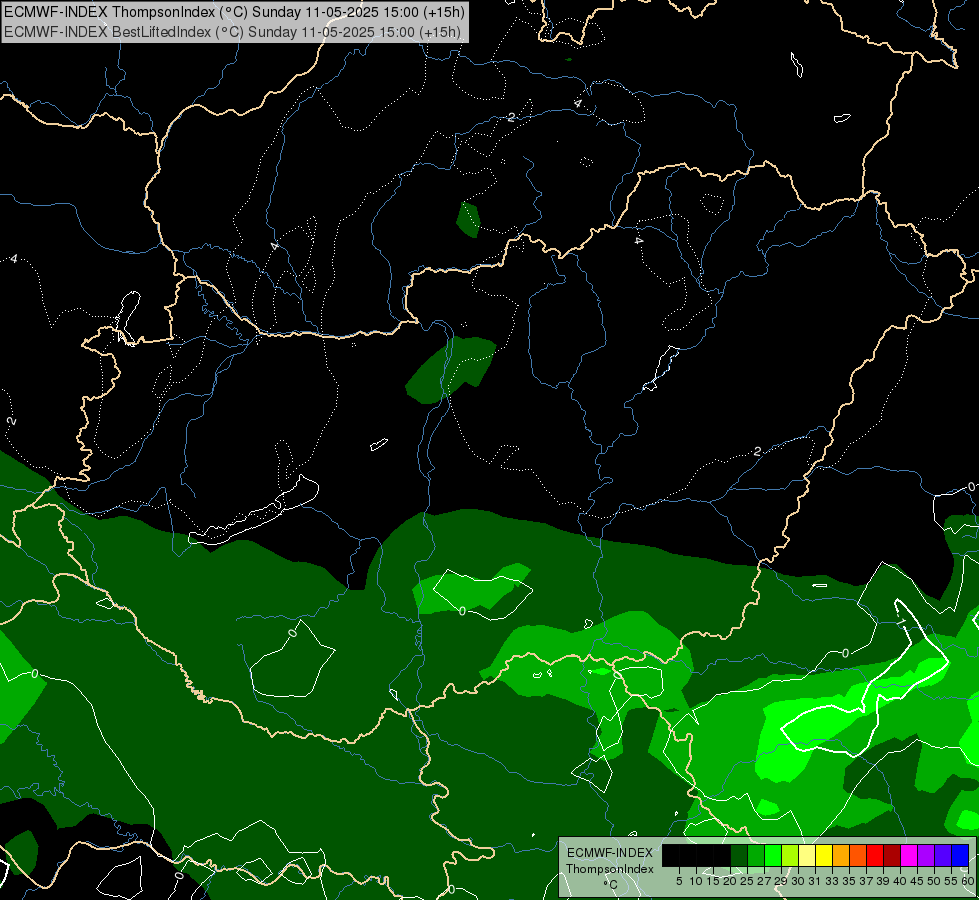Click the °C unit label in the legend
This screenshot has height=900, width=979.
pos(611,885)
